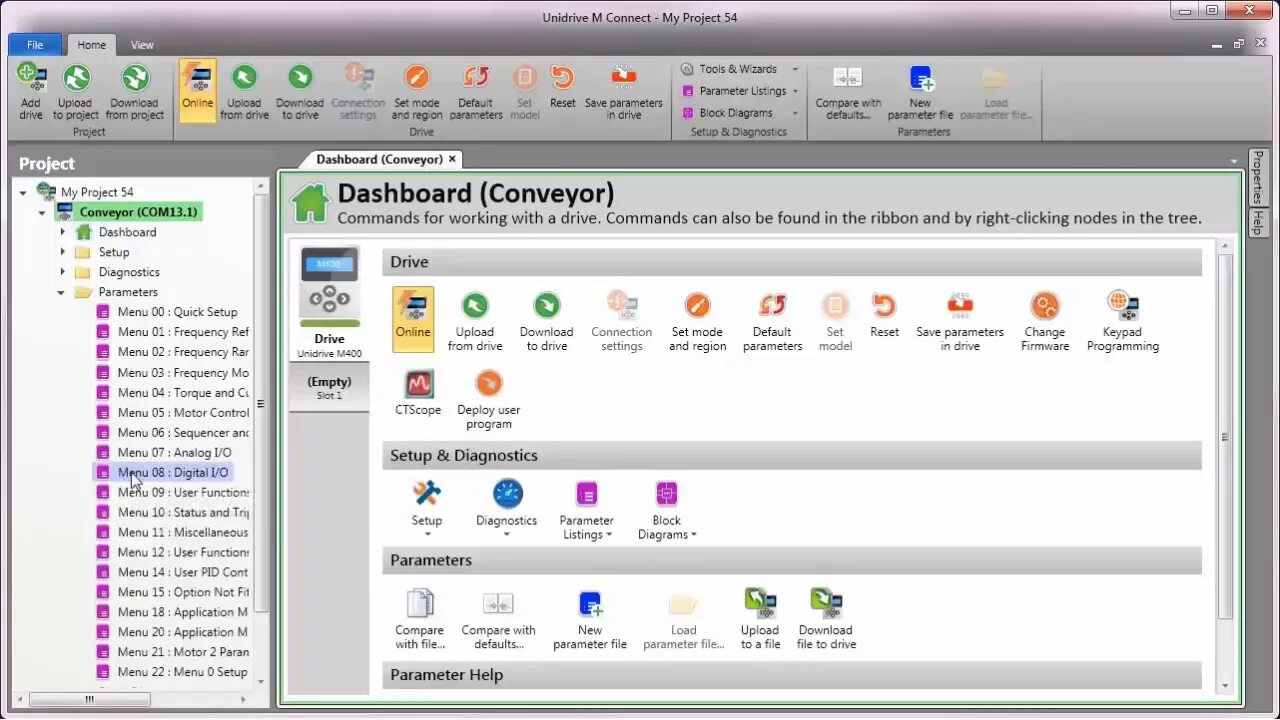The width and height of the screenshot is (1280, 720).
Task: Select the (Empty) Slot 1 entry
Action: click(x=329, y=388)
